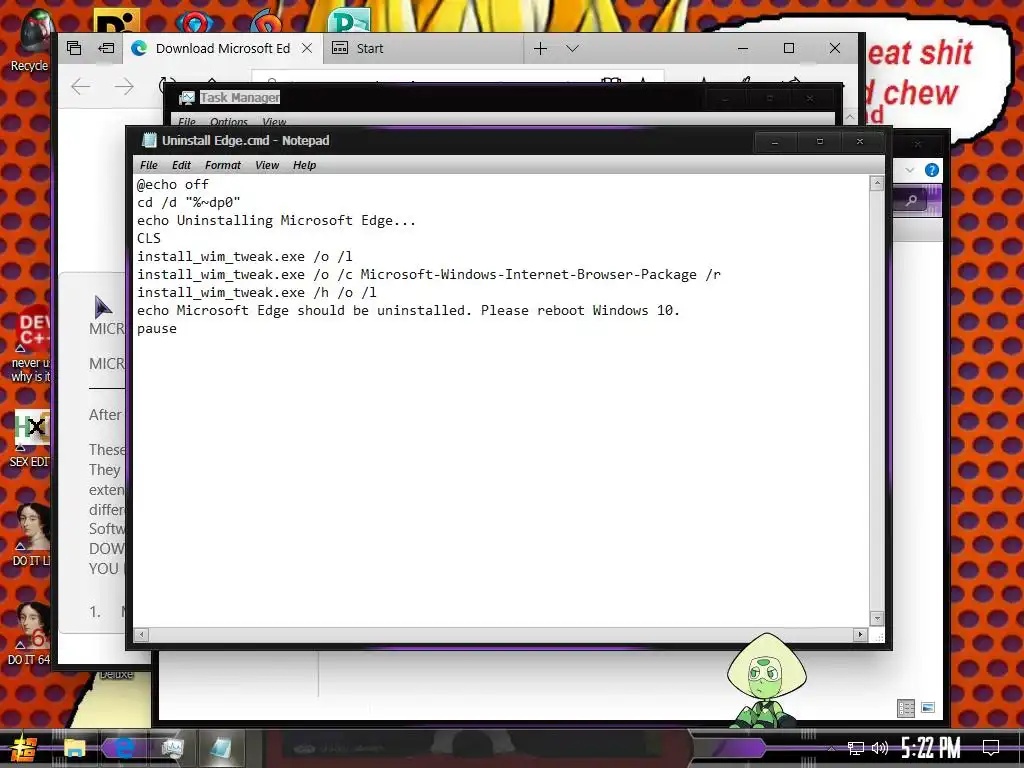Open File Explorer from the taskbar

74,748
